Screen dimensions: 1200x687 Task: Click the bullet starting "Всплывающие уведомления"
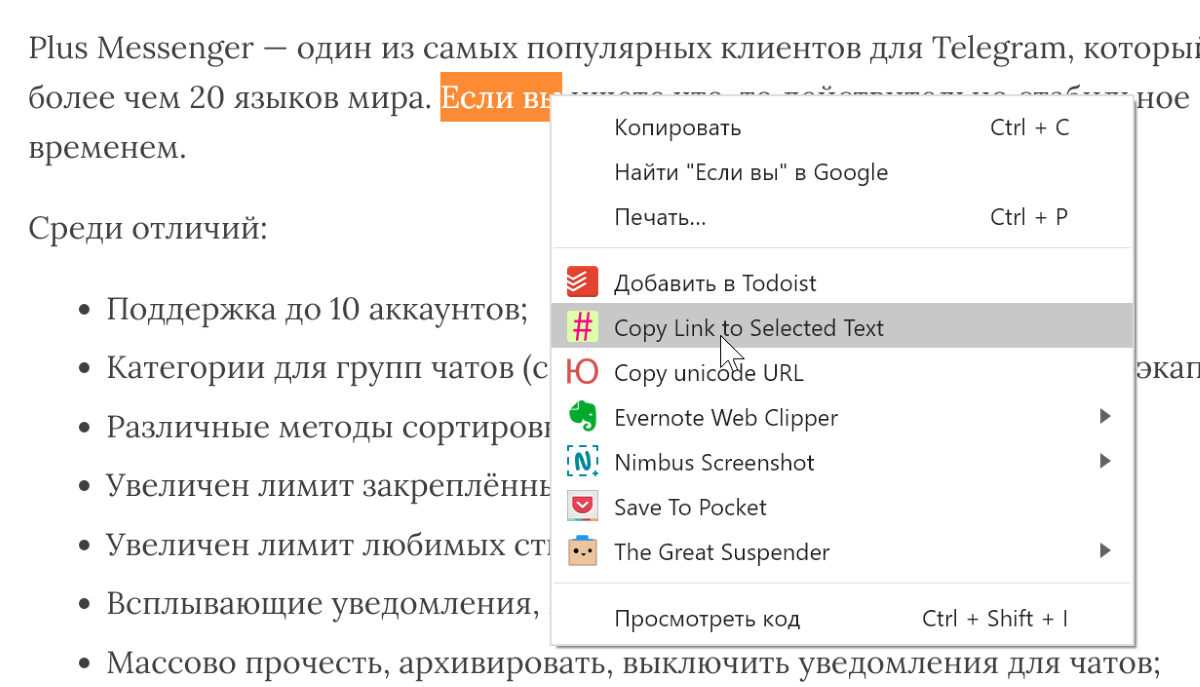point(328,604)
